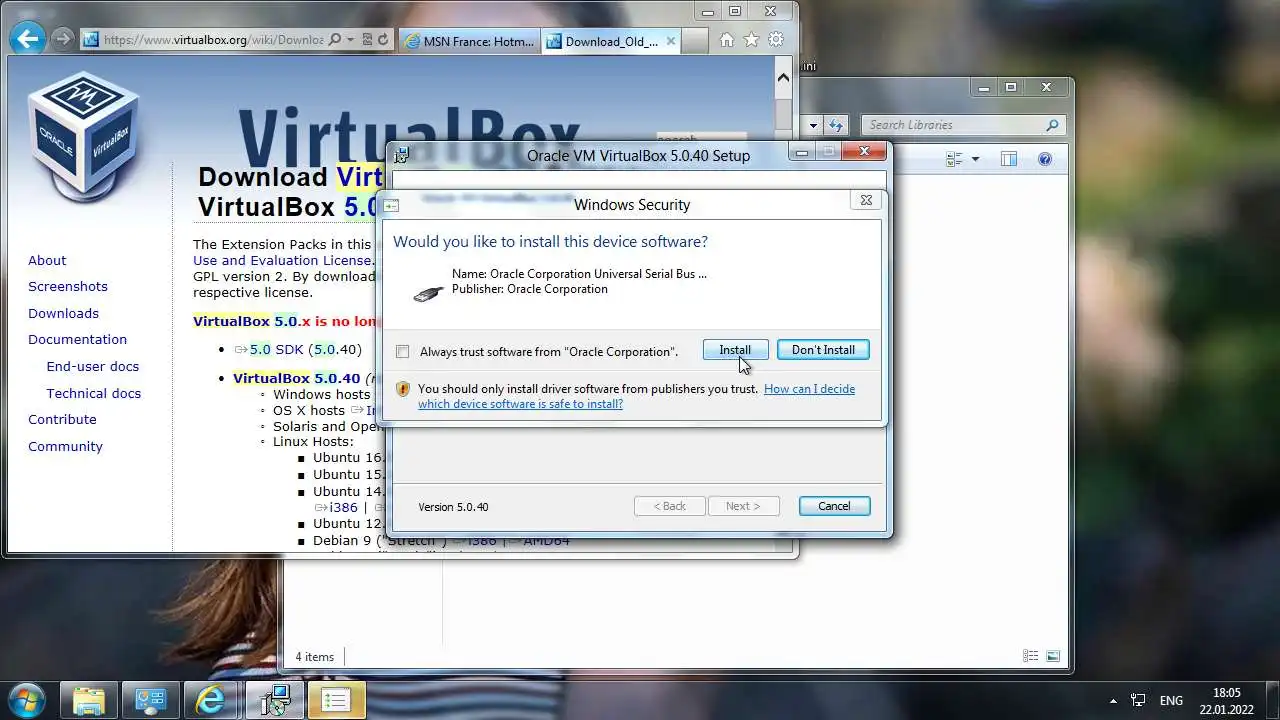Screen dimensions: 1280x720
Task: Click the Install button in Windows Security
Action: pos(735,350)
